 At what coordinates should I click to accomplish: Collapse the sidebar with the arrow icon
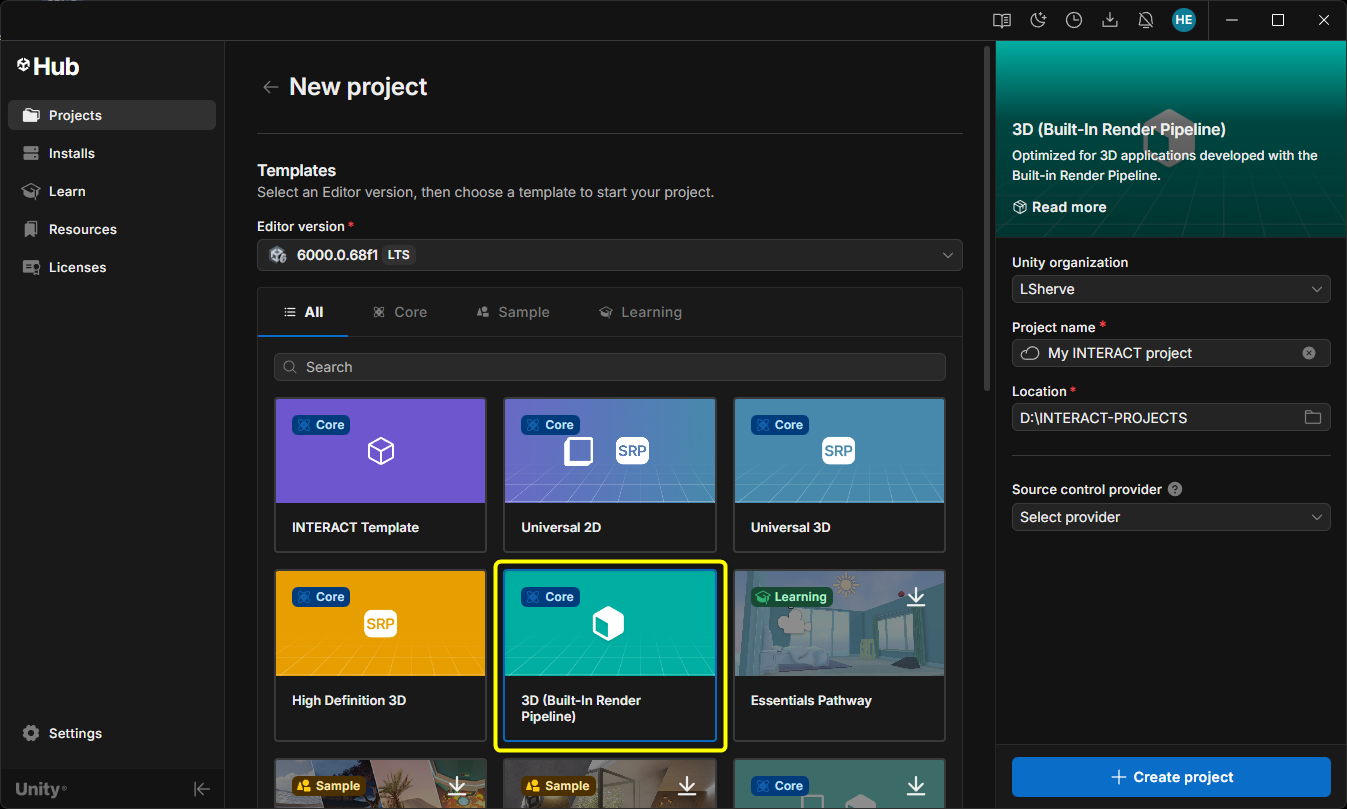pyautogui.click(x=202, y=789)
